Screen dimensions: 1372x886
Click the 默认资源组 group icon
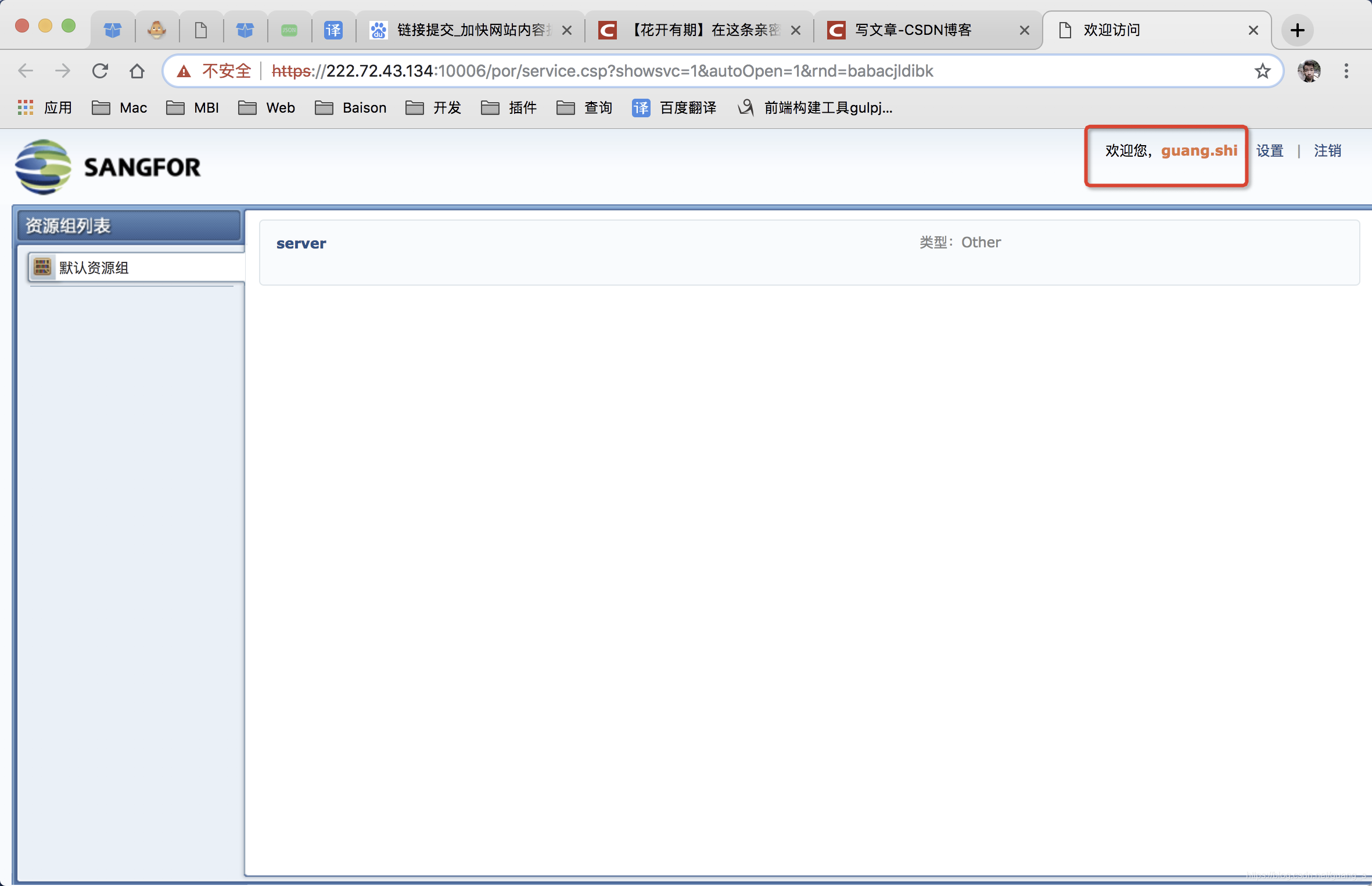pos(42,267)
